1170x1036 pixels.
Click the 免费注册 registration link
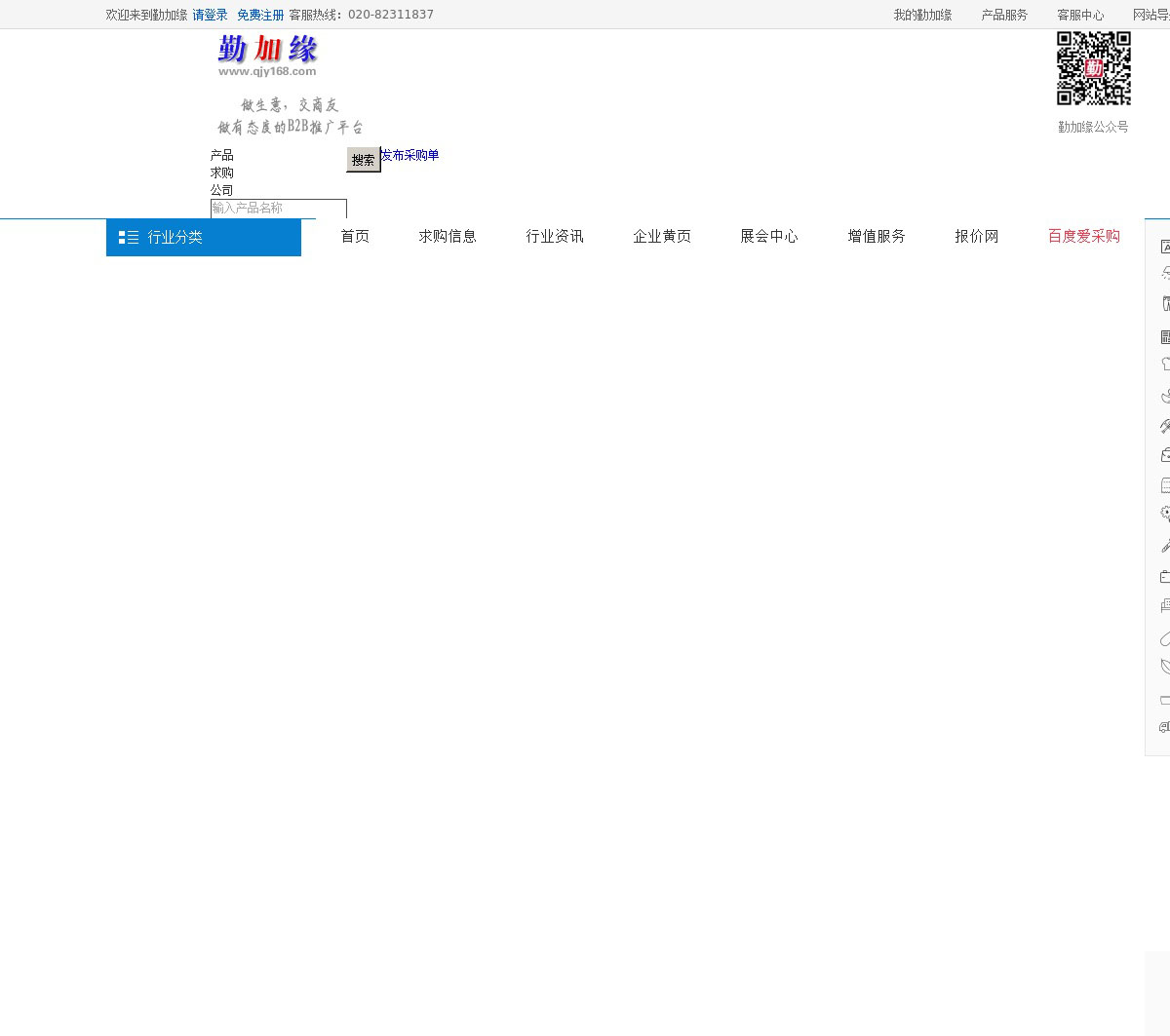(x=260, y=15)
